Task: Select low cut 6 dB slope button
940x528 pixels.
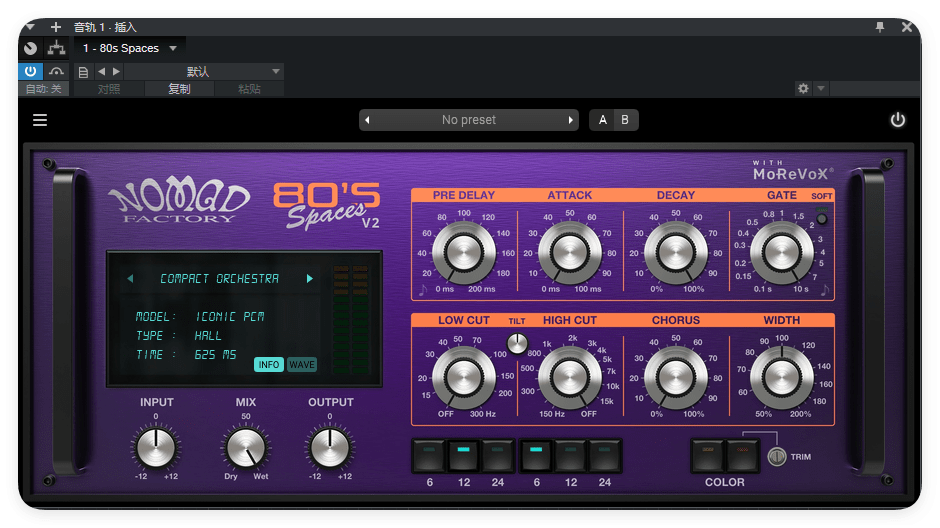Action: click(429, 455)
